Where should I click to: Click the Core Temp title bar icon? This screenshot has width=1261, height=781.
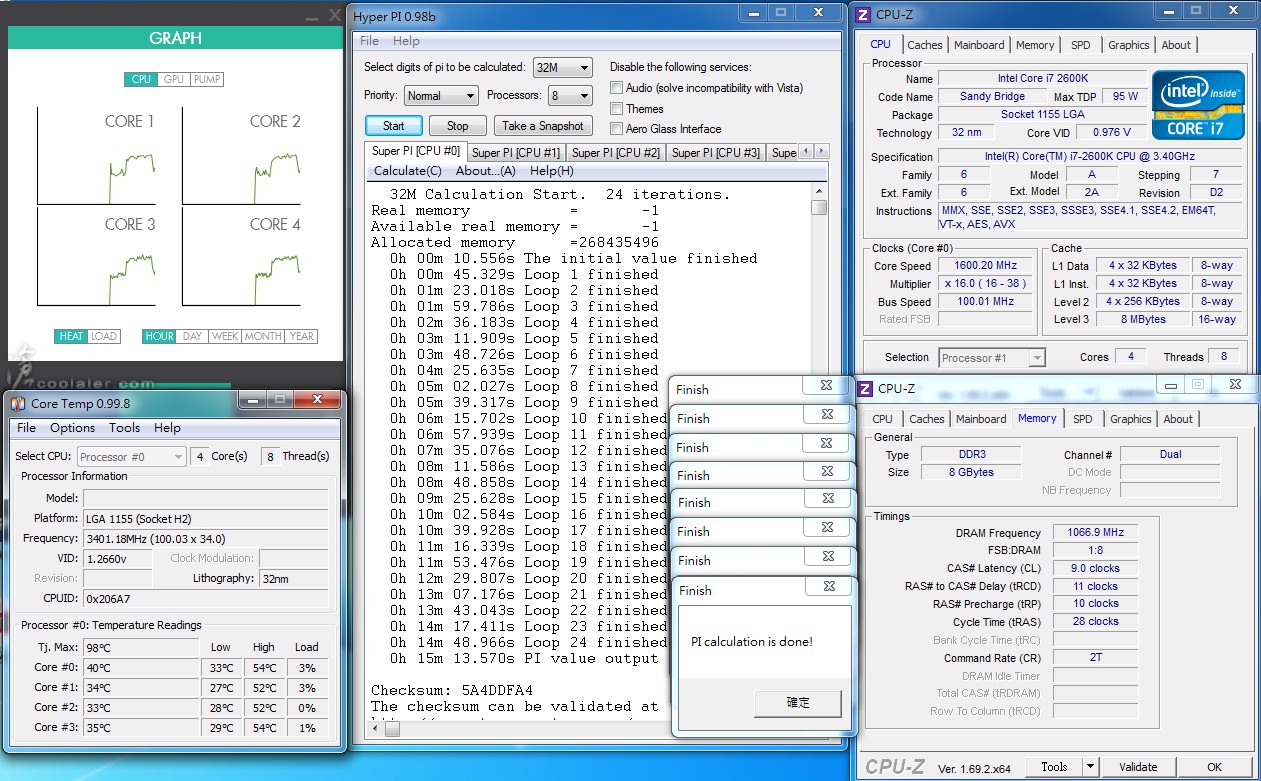[17, 403]
